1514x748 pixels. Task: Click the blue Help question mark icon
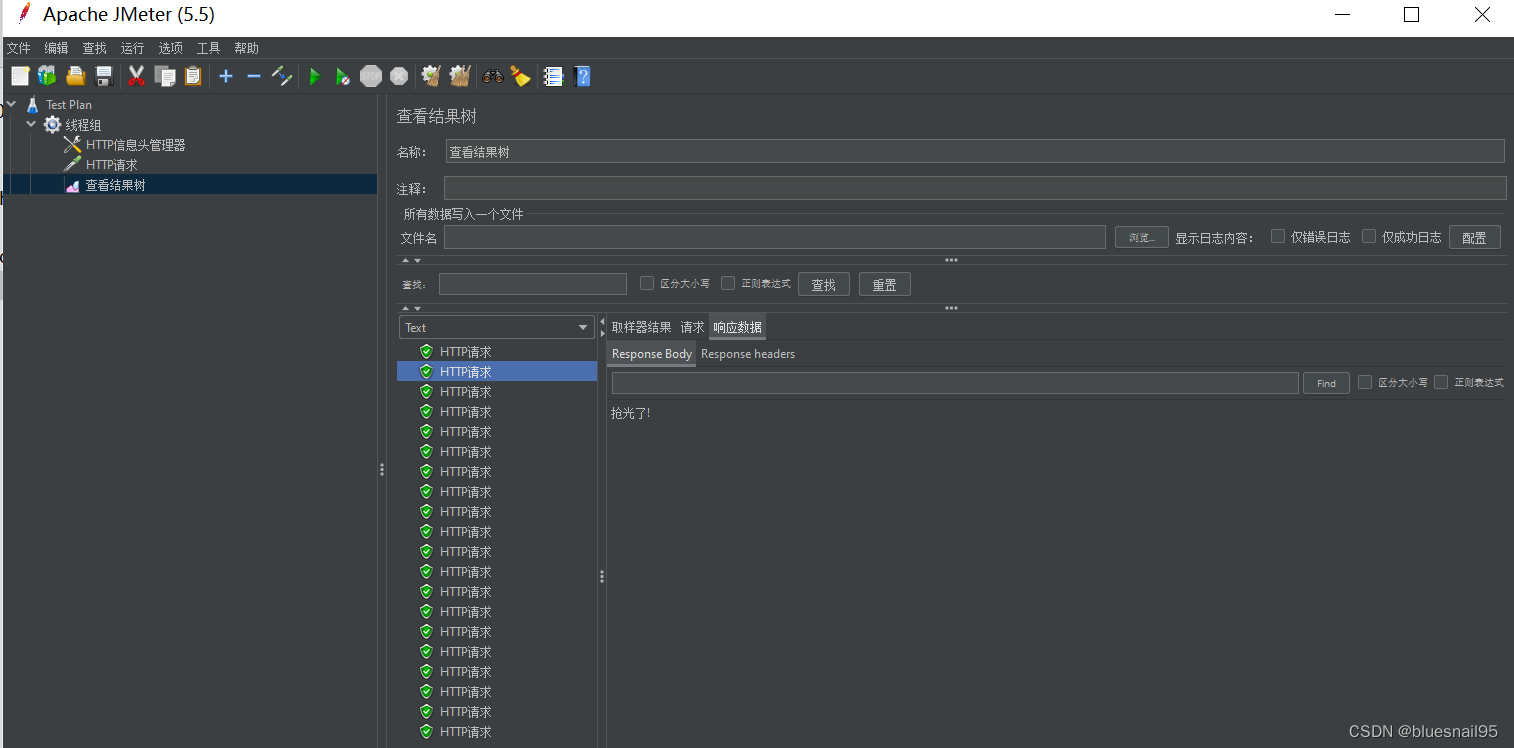[x=582, y=76]
